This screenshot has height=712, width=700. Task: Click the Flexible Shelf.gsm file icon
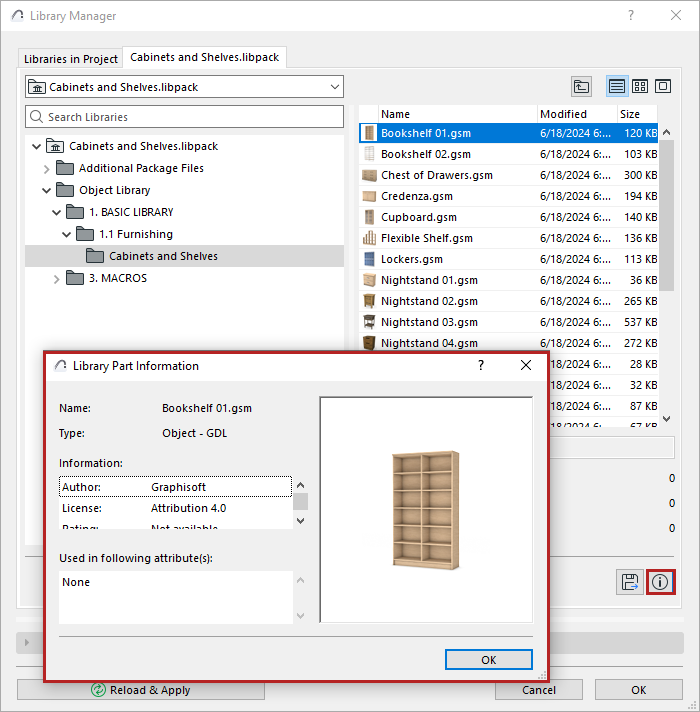[x=369, y=238]
